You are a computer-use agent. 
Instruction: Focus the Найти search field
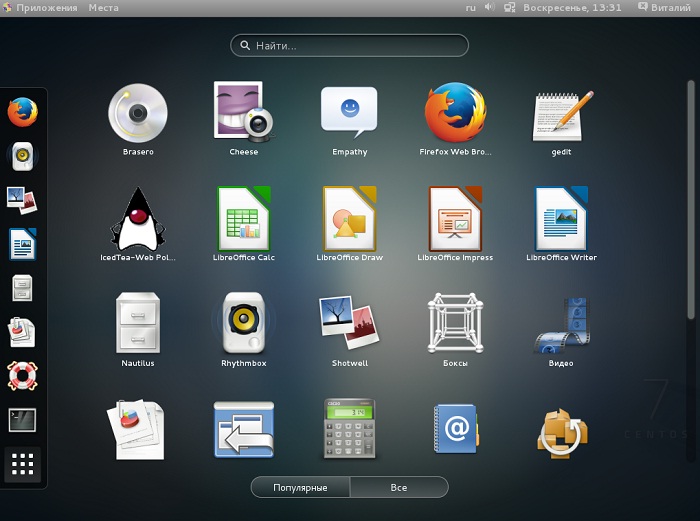pyautogui.click(x=350, y=46)
